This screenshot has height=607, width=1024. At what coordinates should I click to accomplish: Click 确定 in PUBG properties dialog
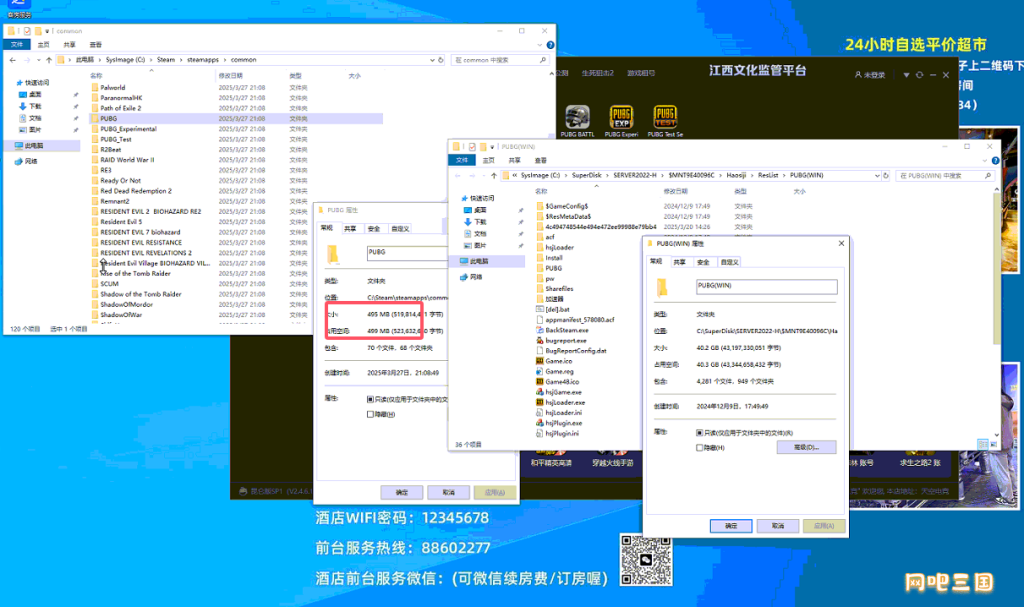pos(402,492)
